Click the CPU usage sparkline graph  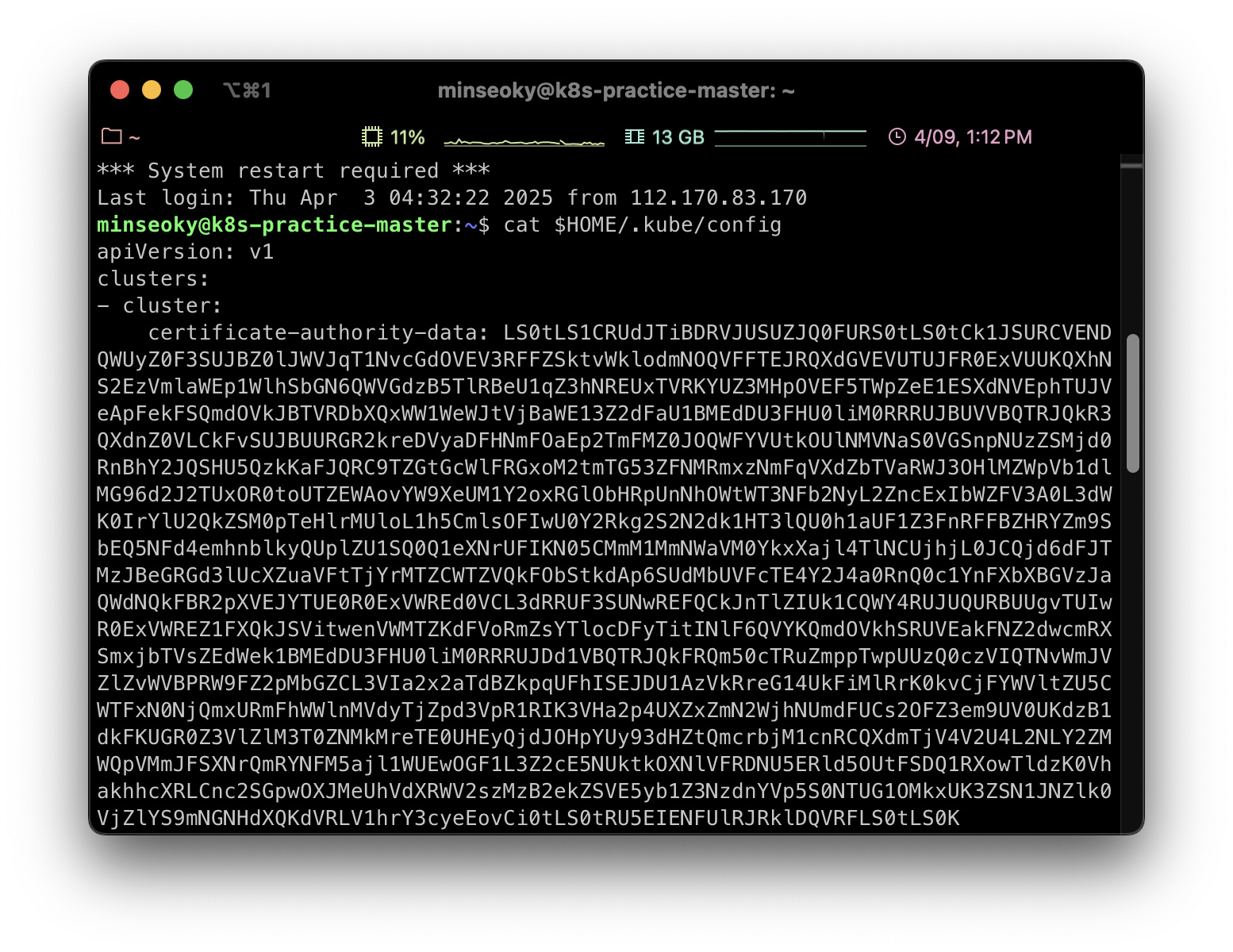click(x=524, y=140)
